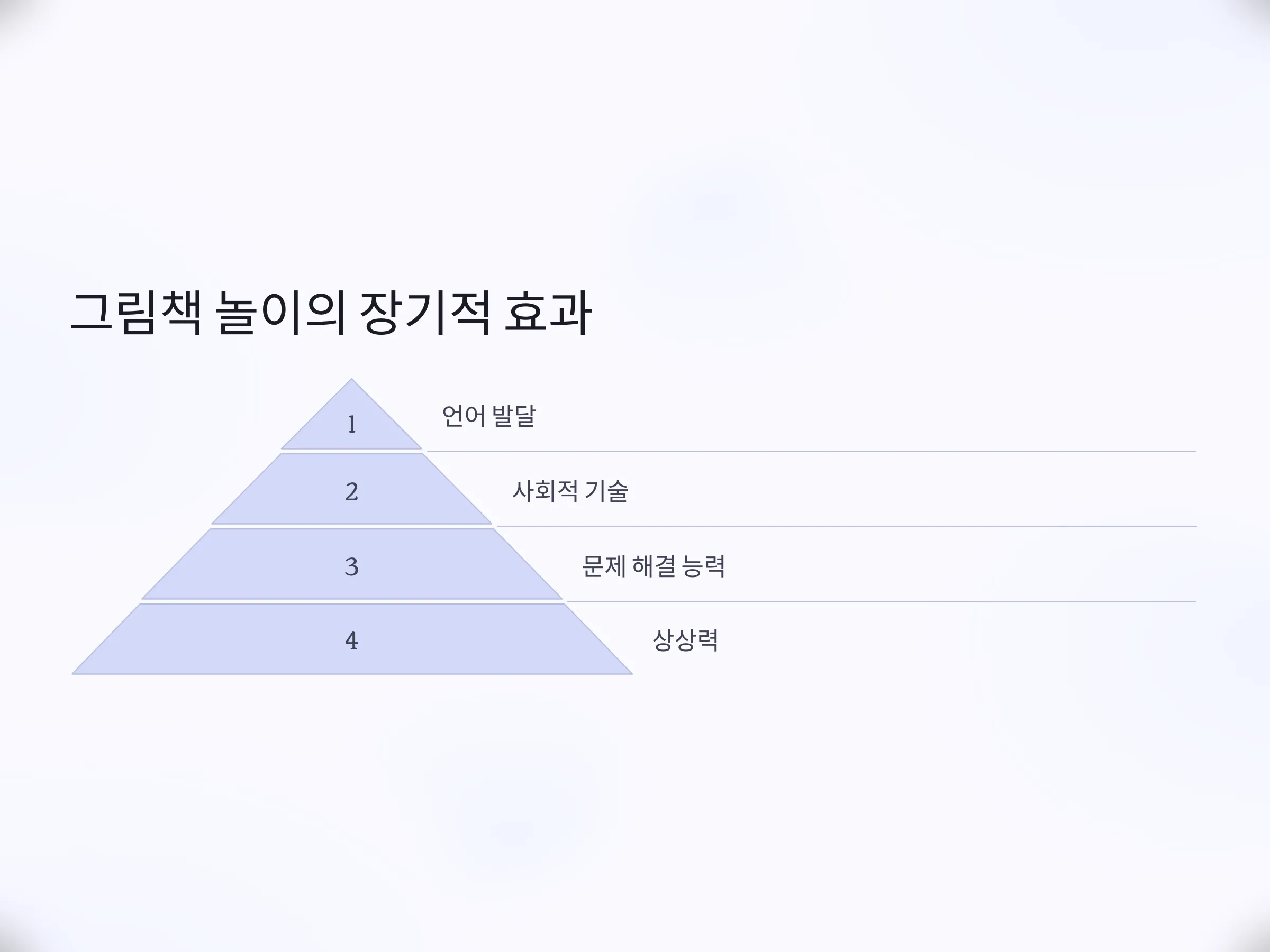The height and width of the screenshot is (952, 1270).
Task: Click divider line below 문제 해결 능력
Action: (x=881, y=602)
